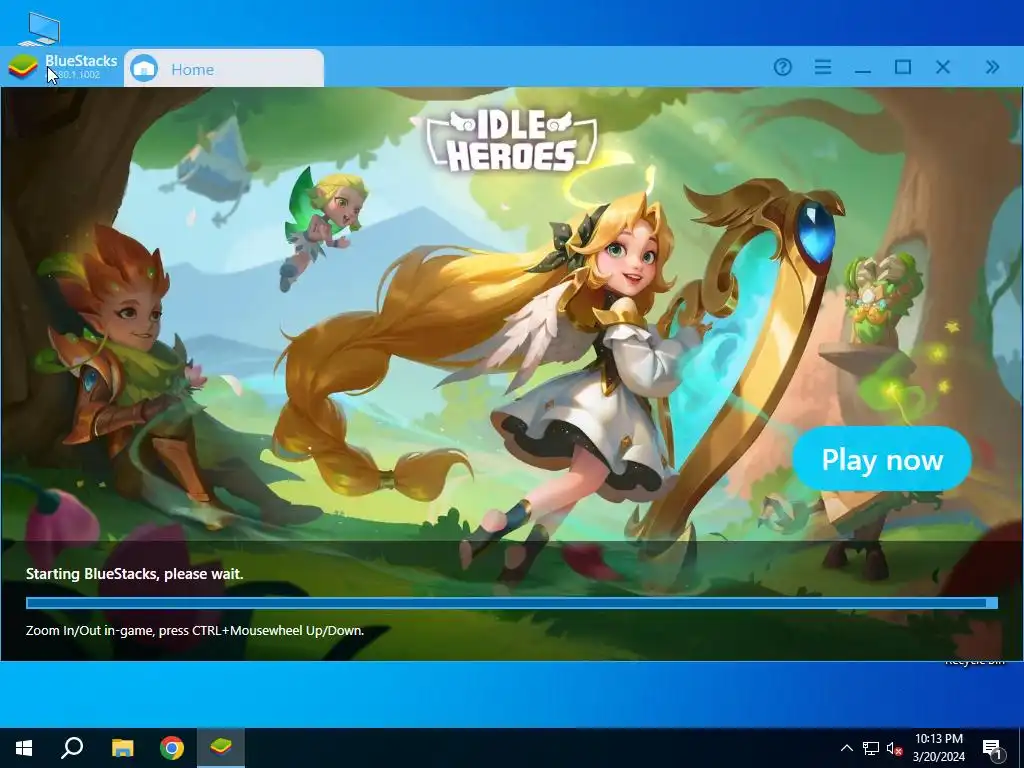Open the Windows Start menu

click(x=24, y=748)
